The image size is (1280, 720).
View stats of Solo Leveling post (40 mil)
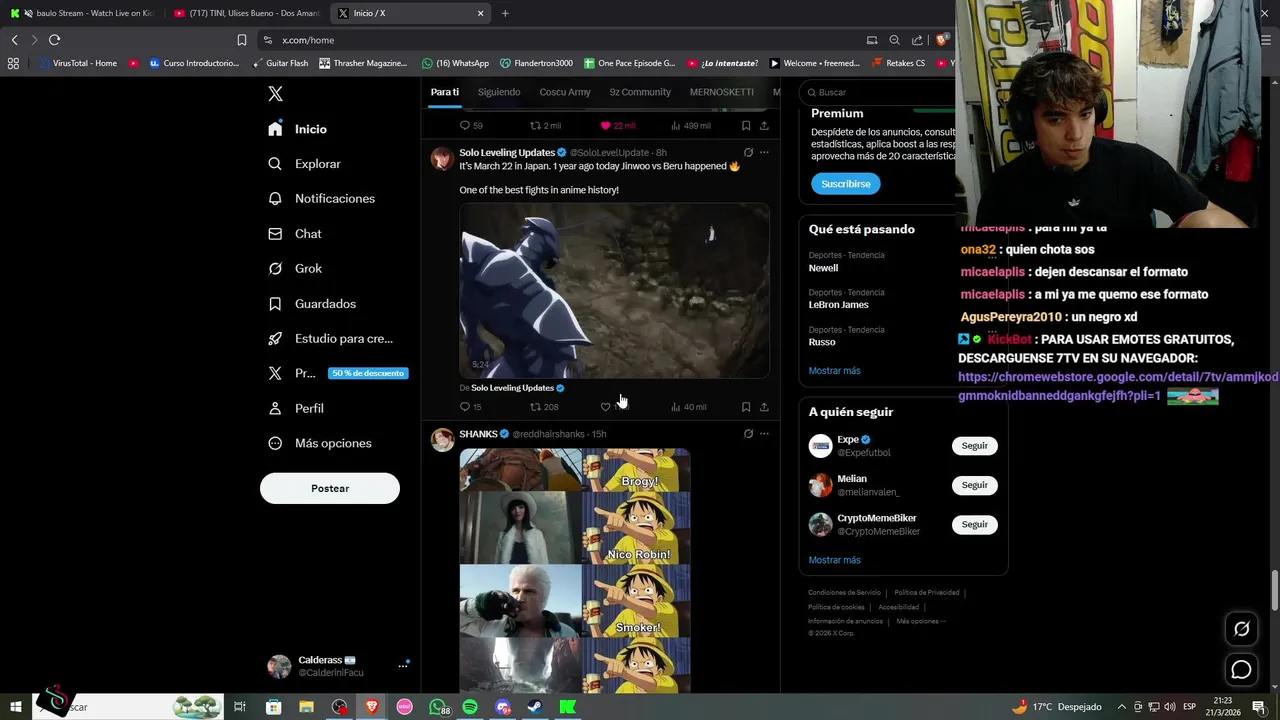click(688, 407)
